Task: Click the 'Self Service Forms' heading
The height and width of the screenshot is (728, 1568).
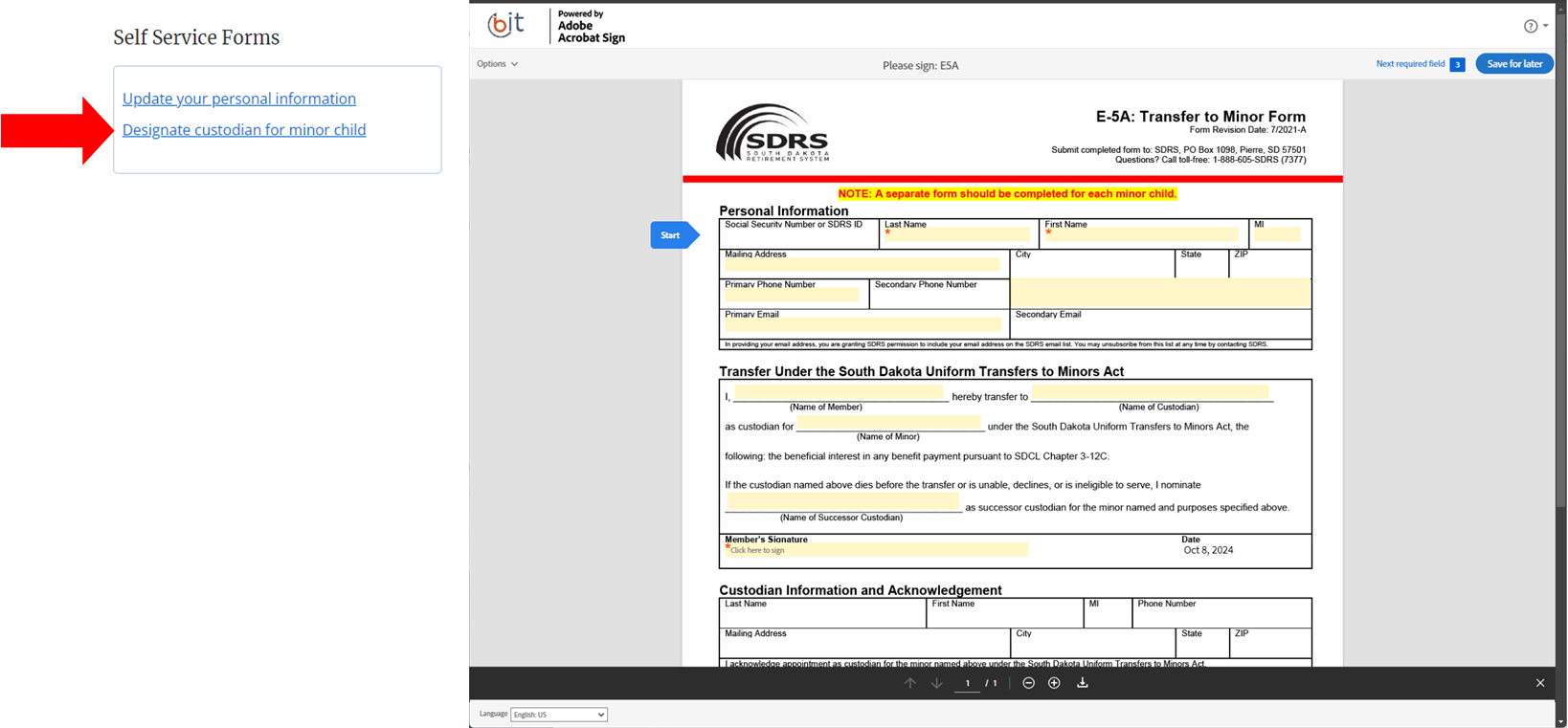Action: pyautogui.click(x=196, y=37)
